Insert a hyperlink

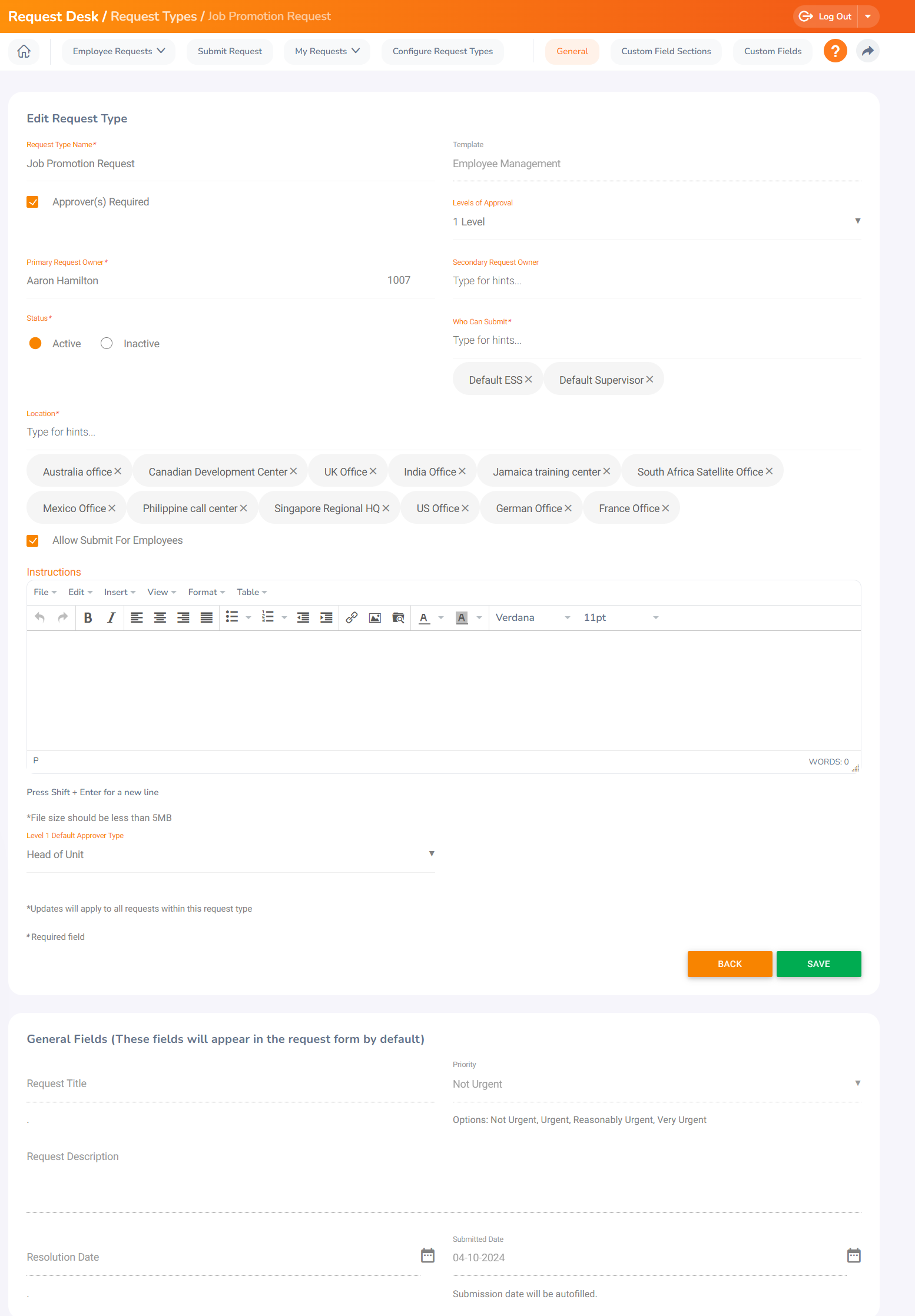pyautogui.click(x=352, y=617)
